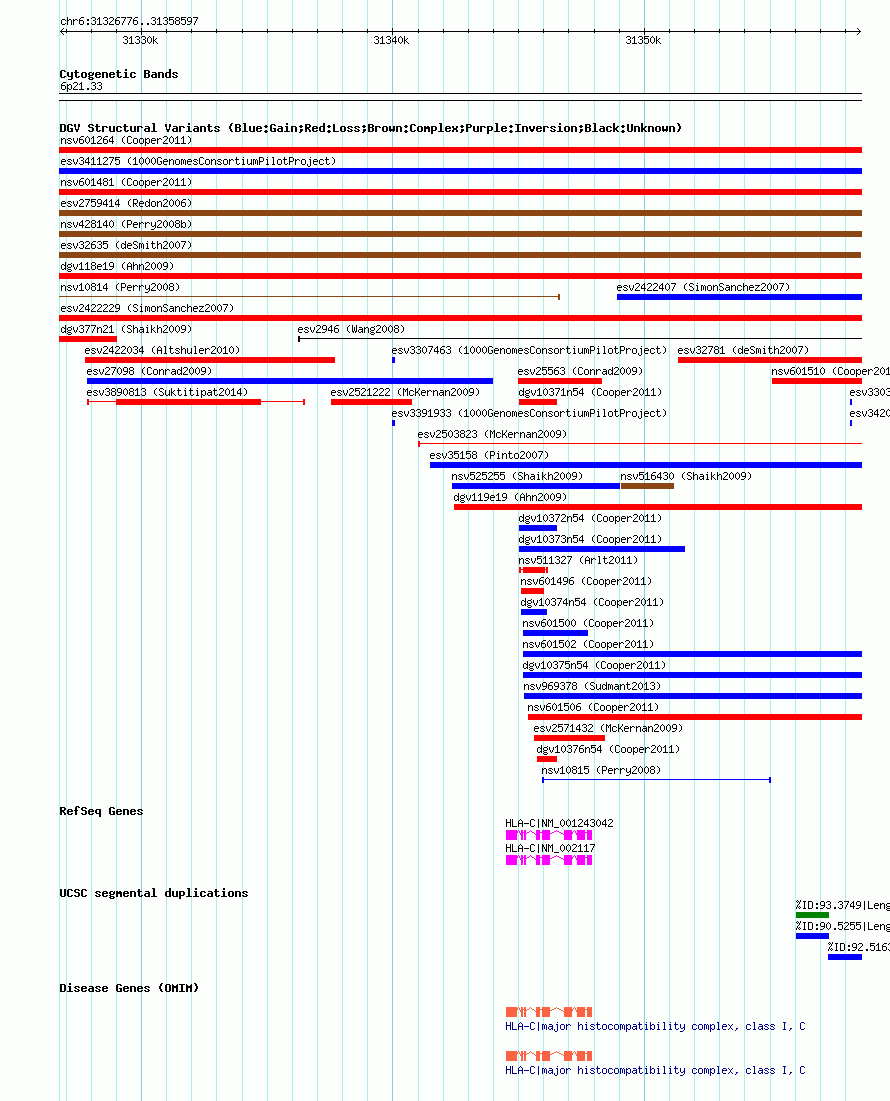The width and height of the screenshot is (890, 1101).
Task: Open HLA-C NM_001243042 gene glyph
Action: click(549, 836)
